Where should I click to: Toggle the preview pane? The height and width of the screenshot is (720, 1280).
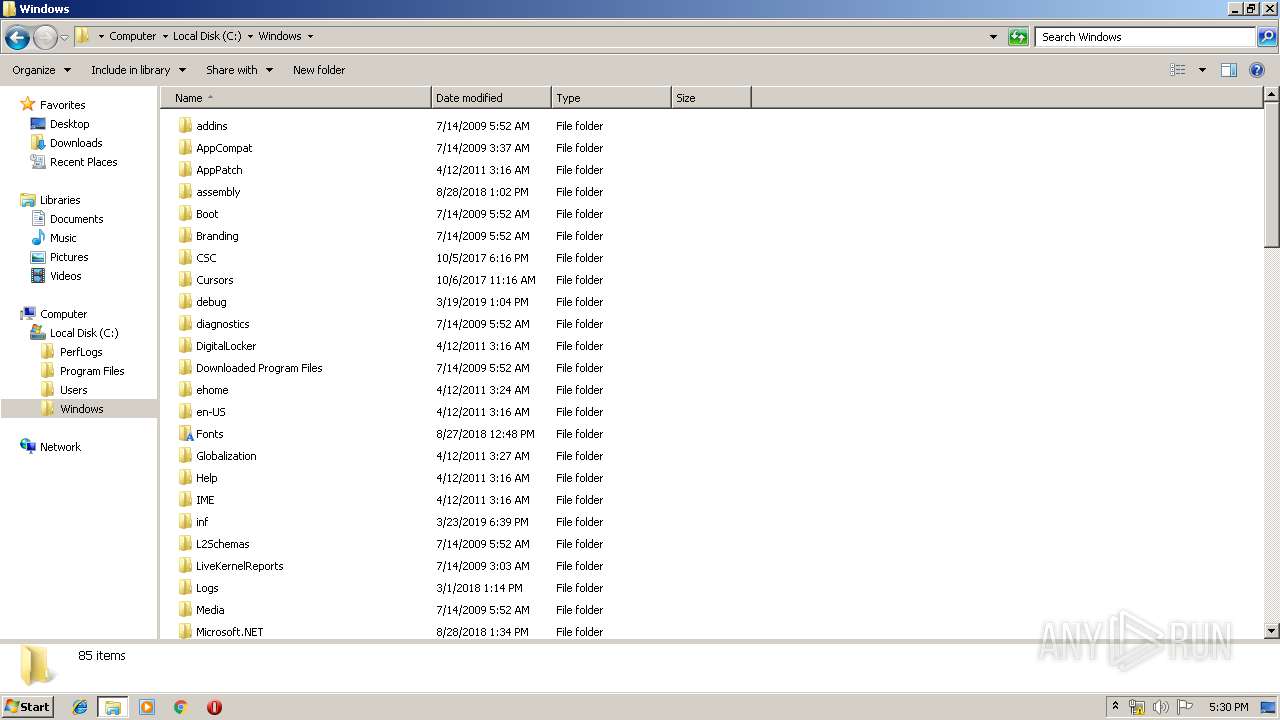1229,70
